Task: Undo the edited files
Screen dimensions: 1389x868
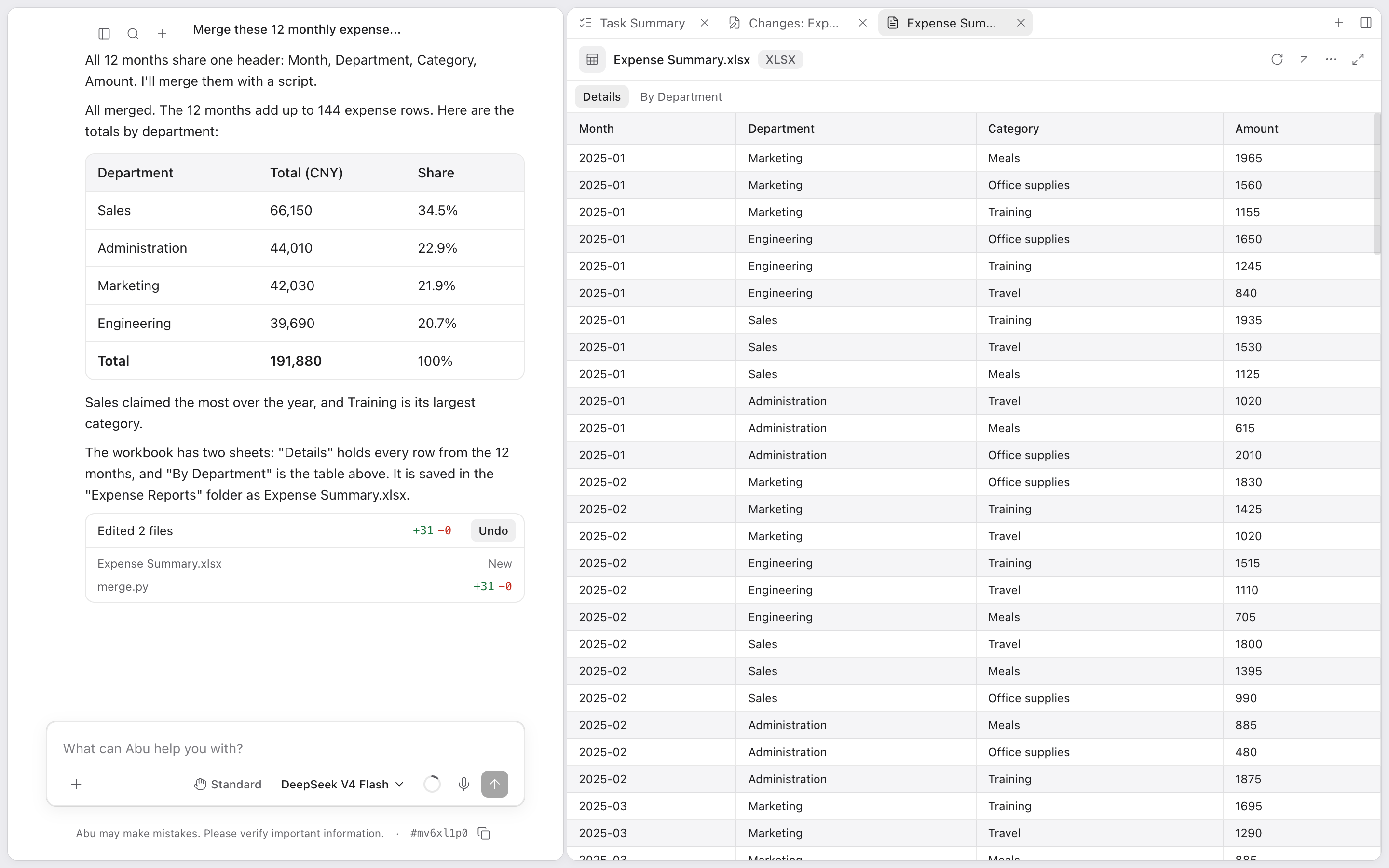Action: 493,530
